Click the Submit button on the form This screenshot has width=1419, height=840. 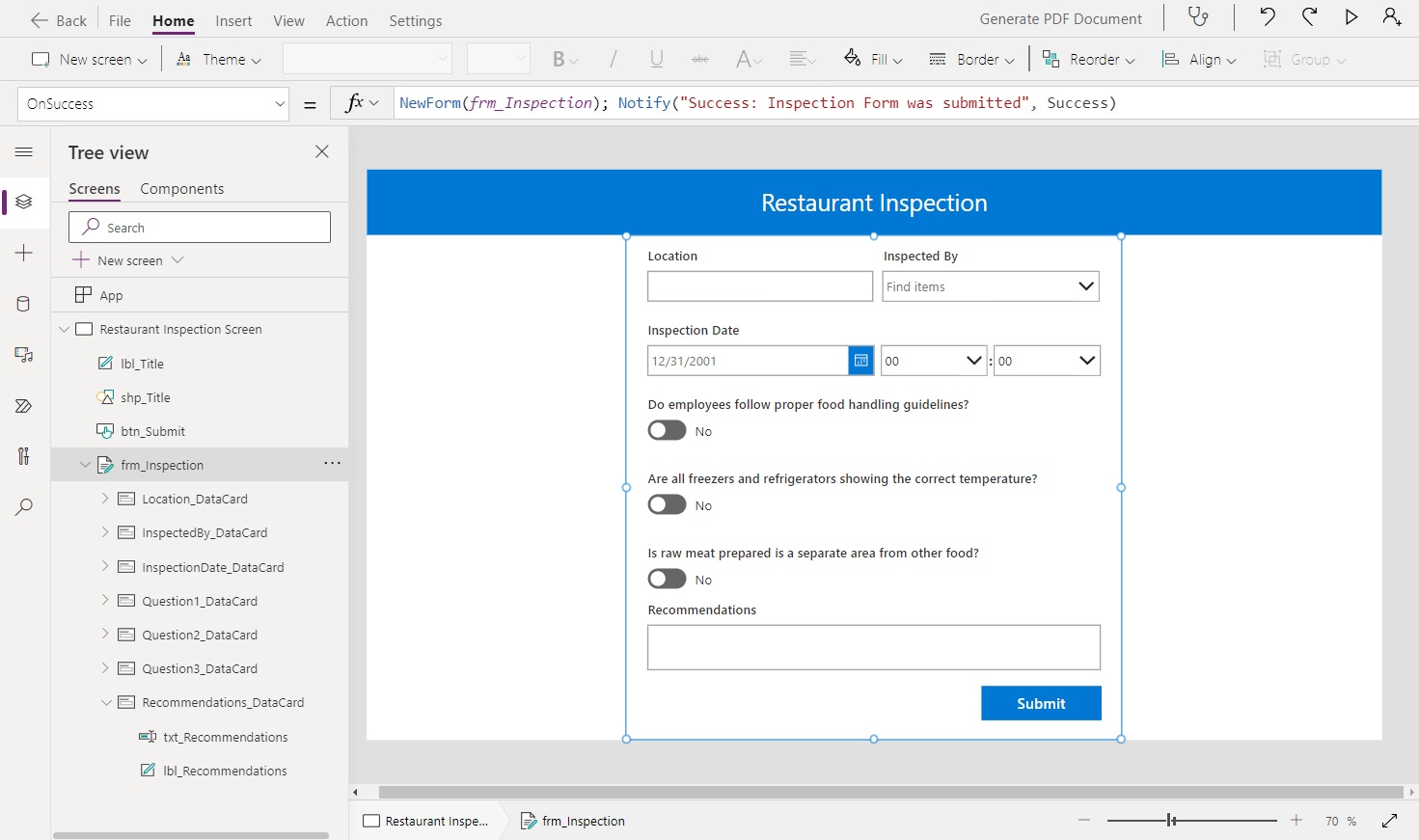[x=1040, y=703]
